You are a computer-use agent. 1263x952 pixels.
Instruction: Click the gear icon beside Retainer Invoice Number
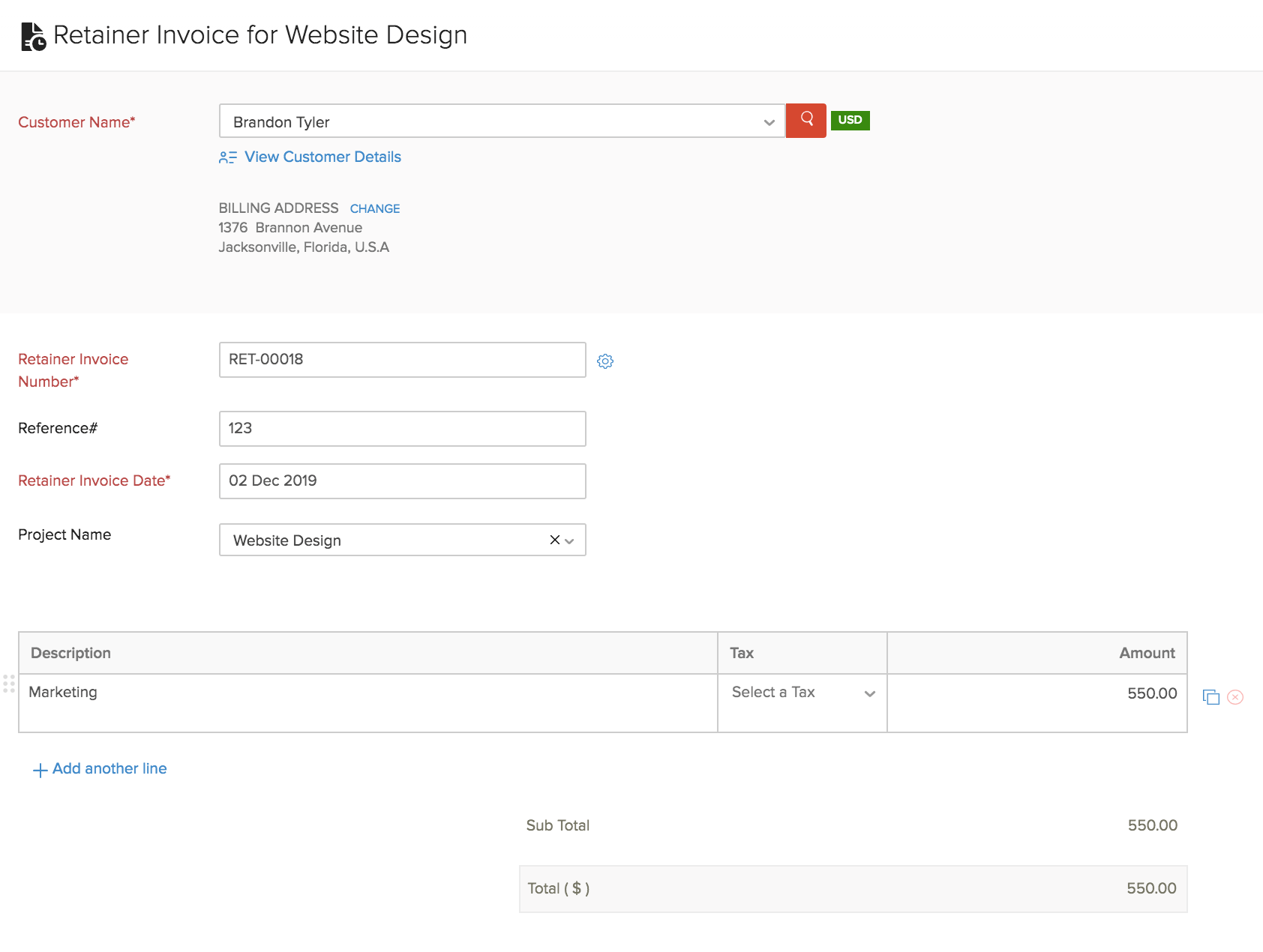pos(605,361)
